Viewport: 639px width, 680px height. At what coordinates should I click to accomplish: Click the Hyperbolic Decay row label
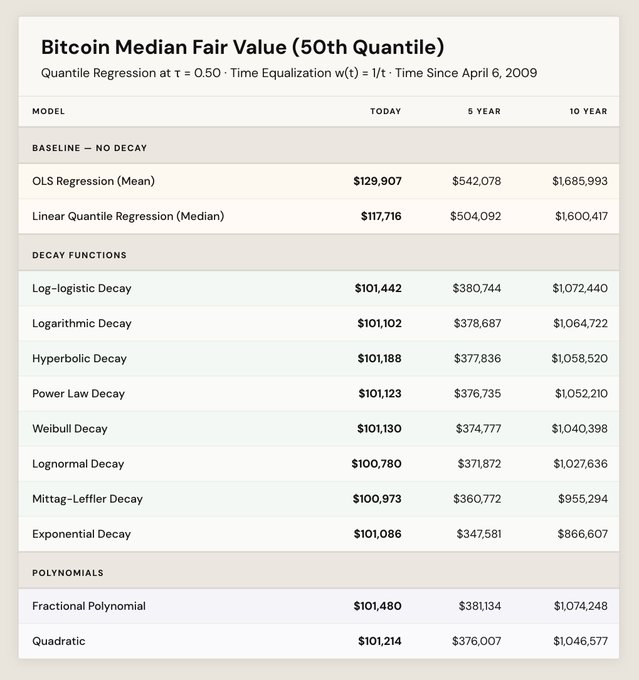pos(79,358)
